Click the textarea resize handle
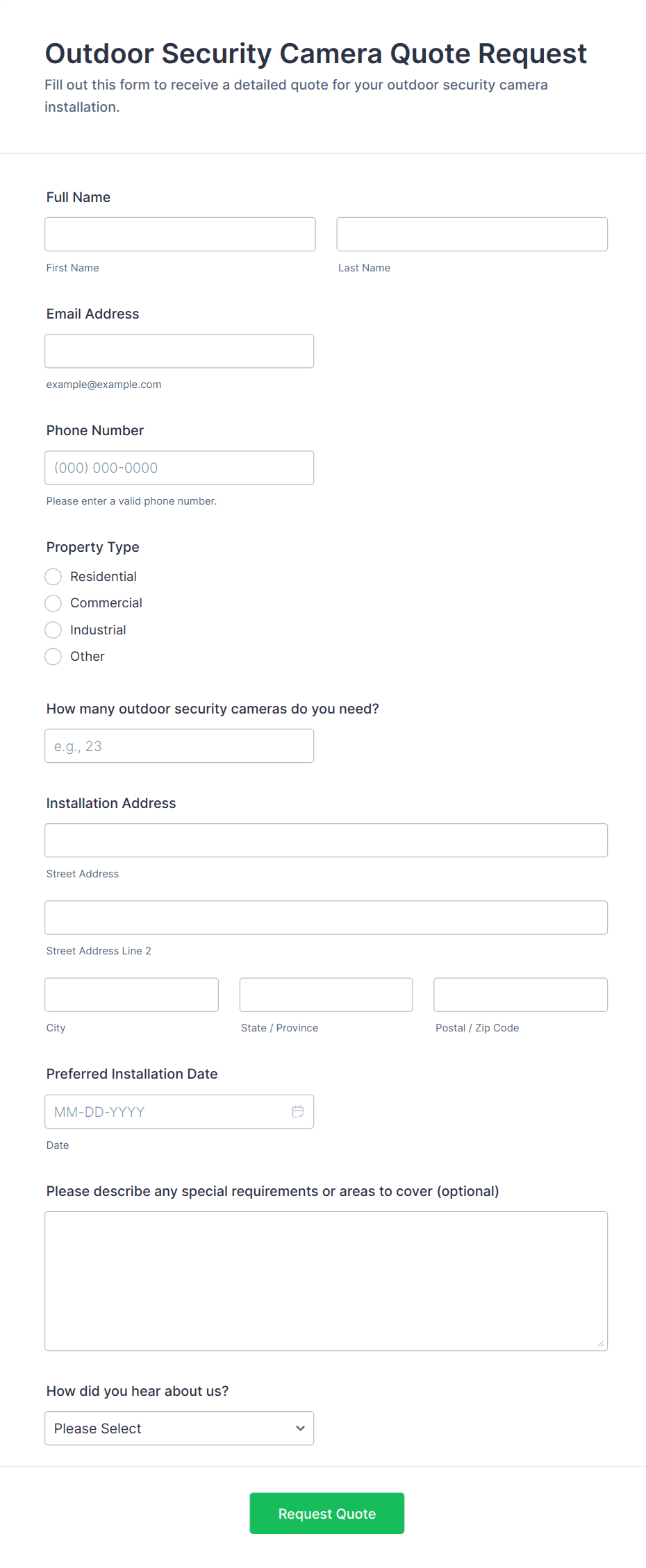646x1568 pixels. pos(599,1345)
